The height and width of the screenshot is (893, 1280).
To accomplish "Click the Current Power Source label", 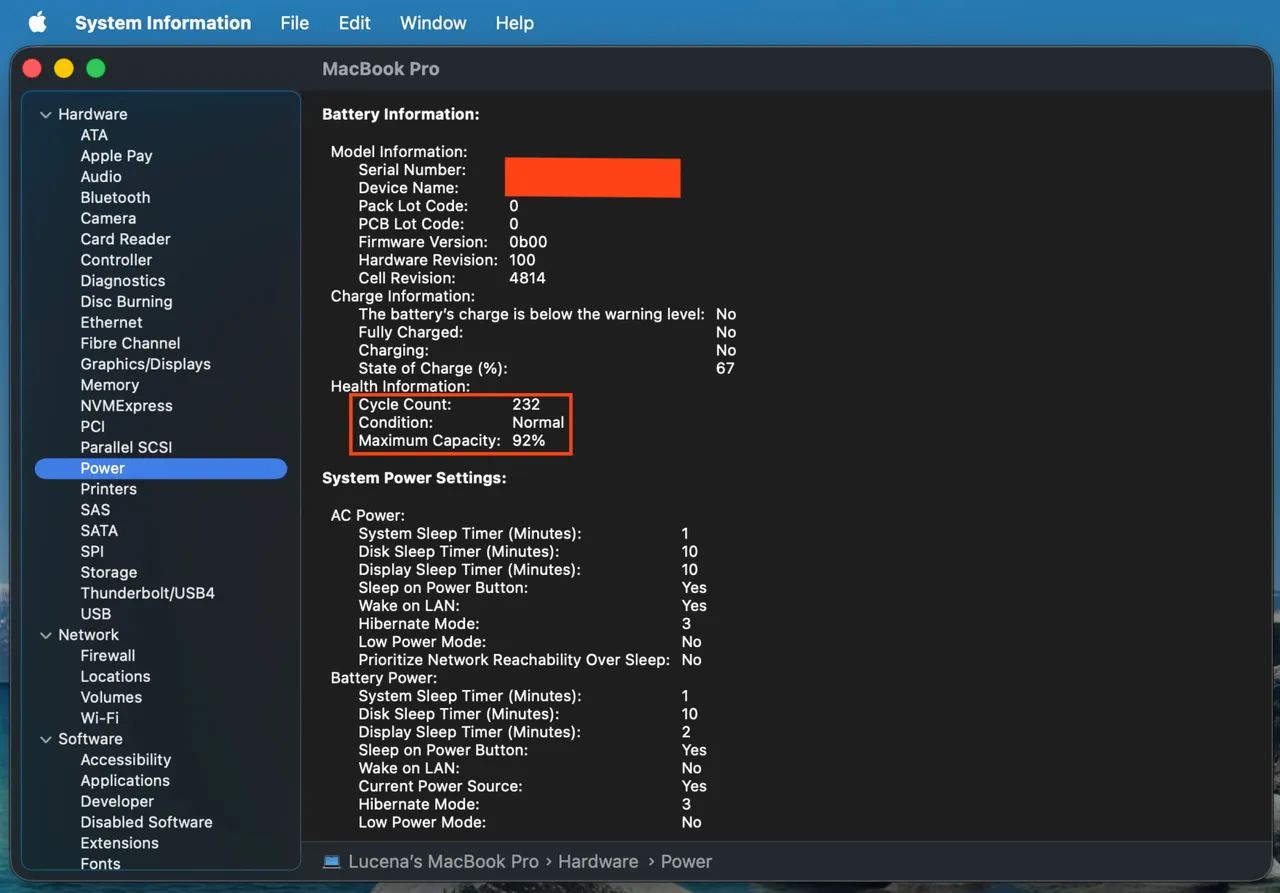I will tap(440, 786).
